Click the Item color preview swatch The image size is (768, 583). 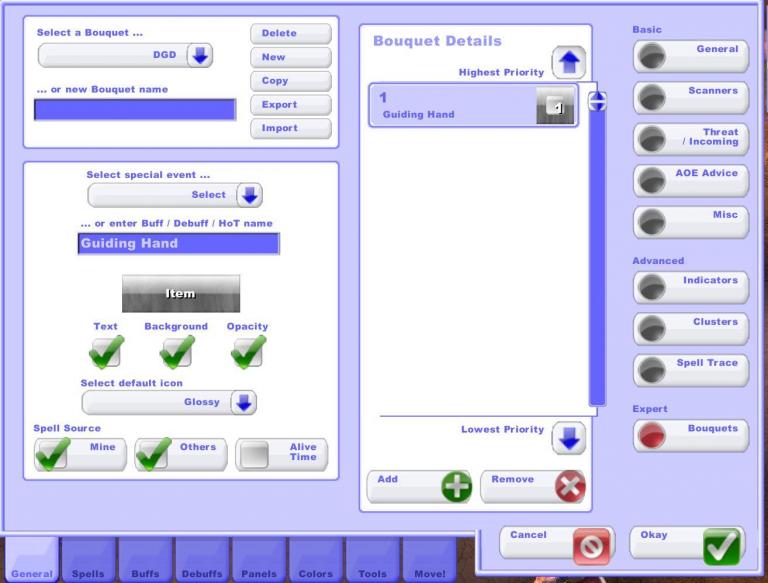[181, 294]
